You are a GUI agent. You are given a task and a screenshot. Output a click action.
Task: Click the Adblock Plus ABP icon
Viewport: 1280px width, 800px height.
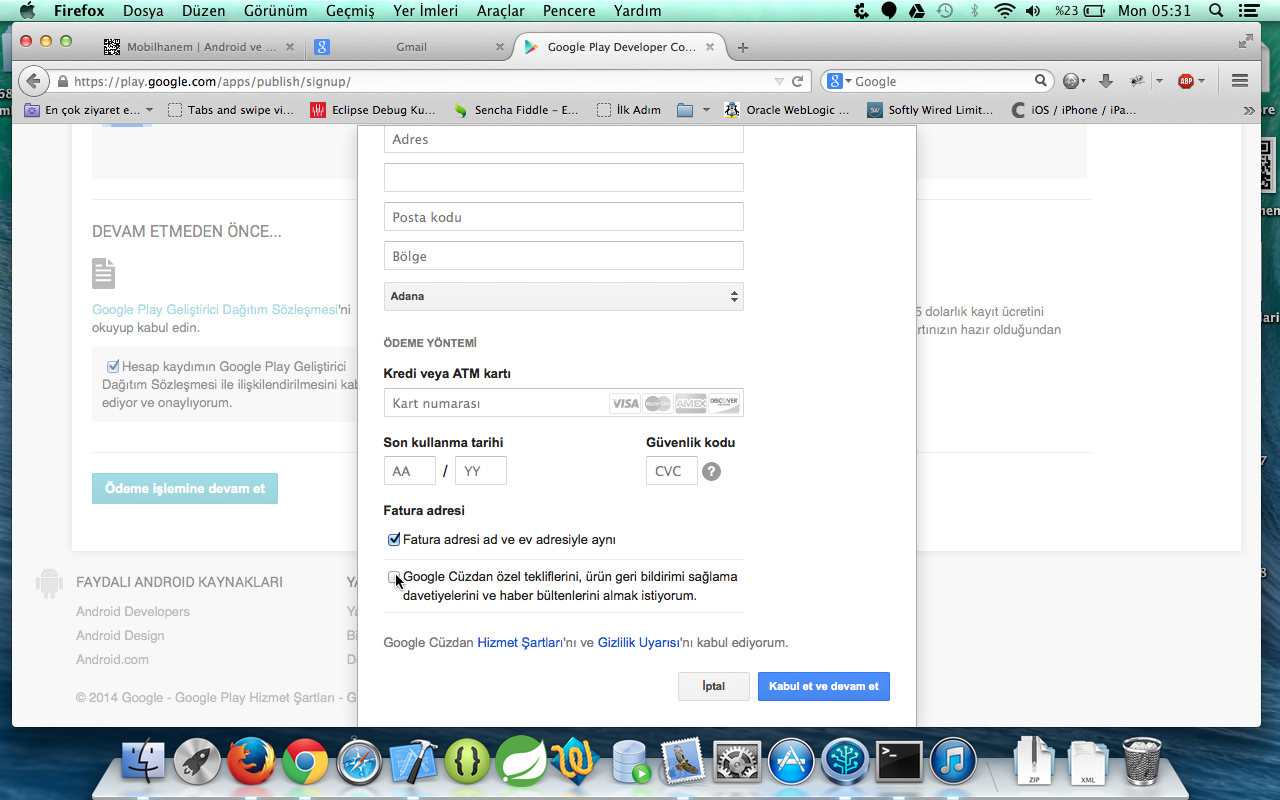coord(1186,81)
